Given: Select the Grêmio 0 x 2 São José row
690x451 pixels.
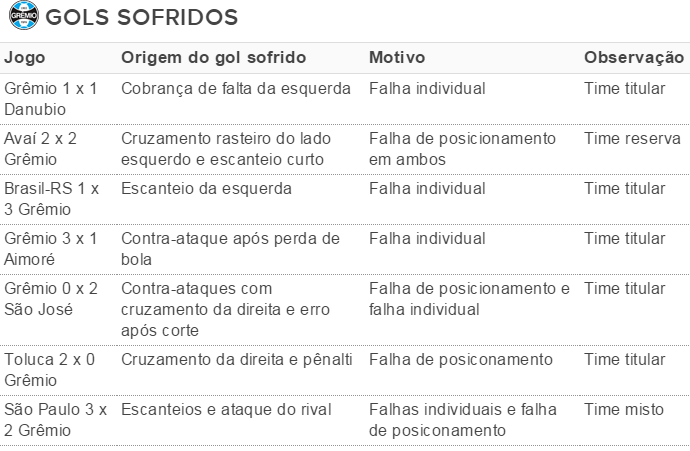Looking at the screenshot, I should [345, 310].
